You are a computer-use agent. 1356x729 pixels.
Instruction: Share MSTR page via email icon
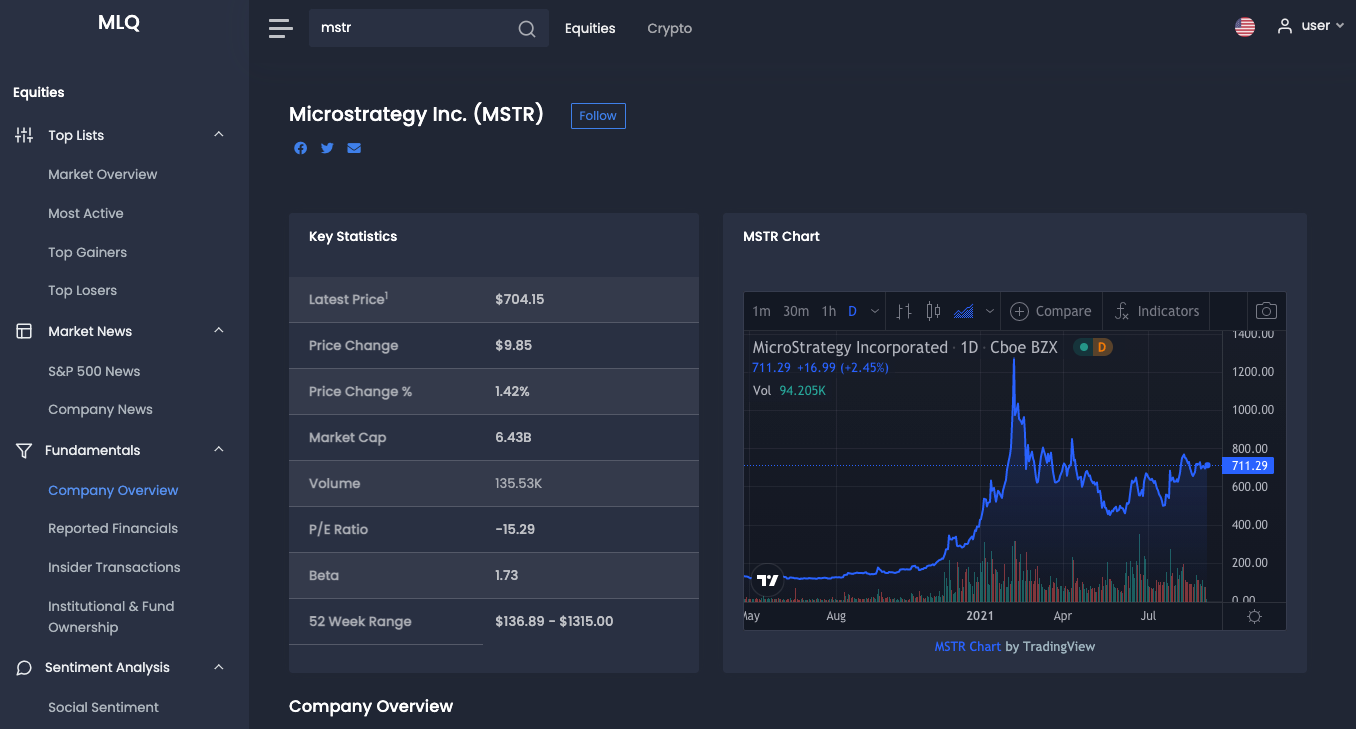(354, 148)
